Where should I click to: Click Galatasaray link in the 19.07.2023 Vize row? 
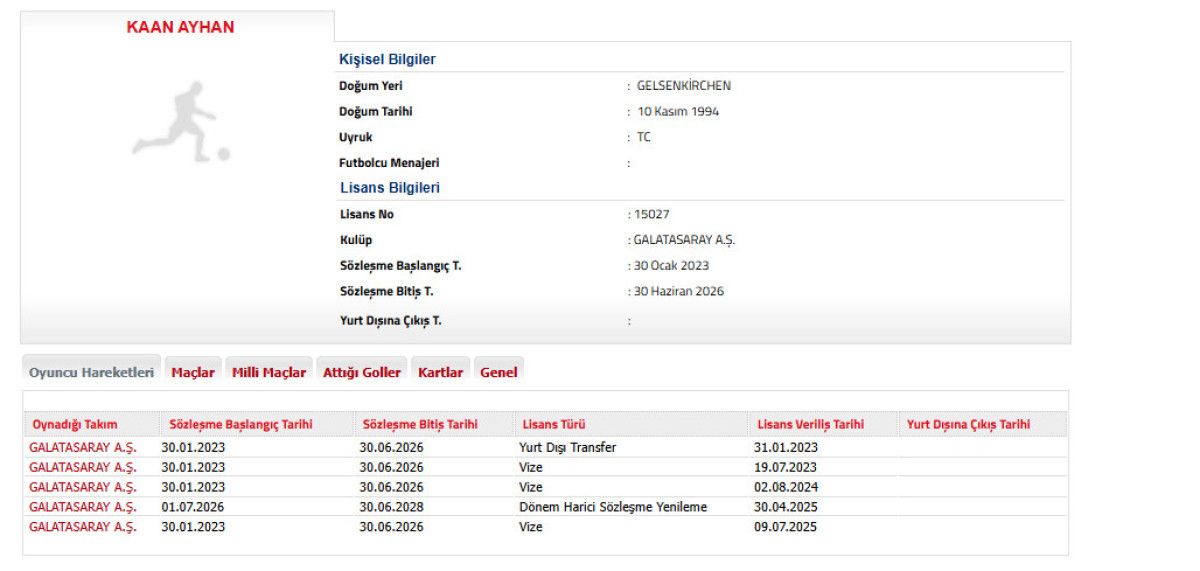pos(83,467)
